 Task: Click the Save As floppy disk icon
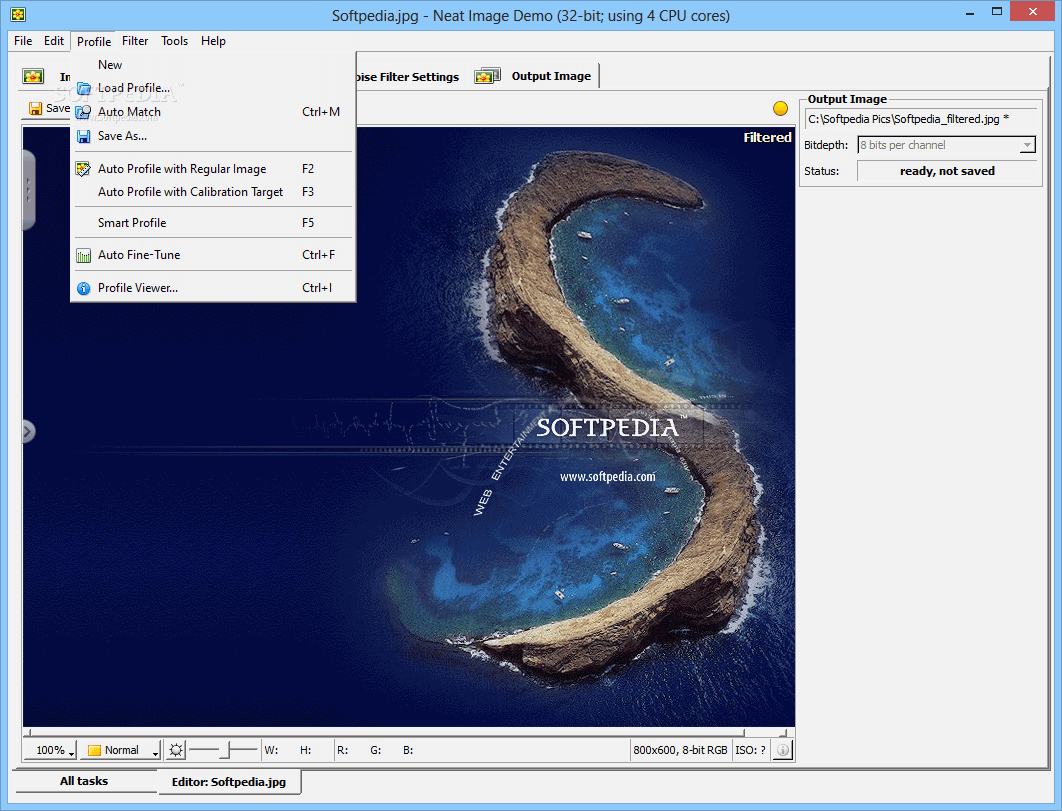[83, 136]
